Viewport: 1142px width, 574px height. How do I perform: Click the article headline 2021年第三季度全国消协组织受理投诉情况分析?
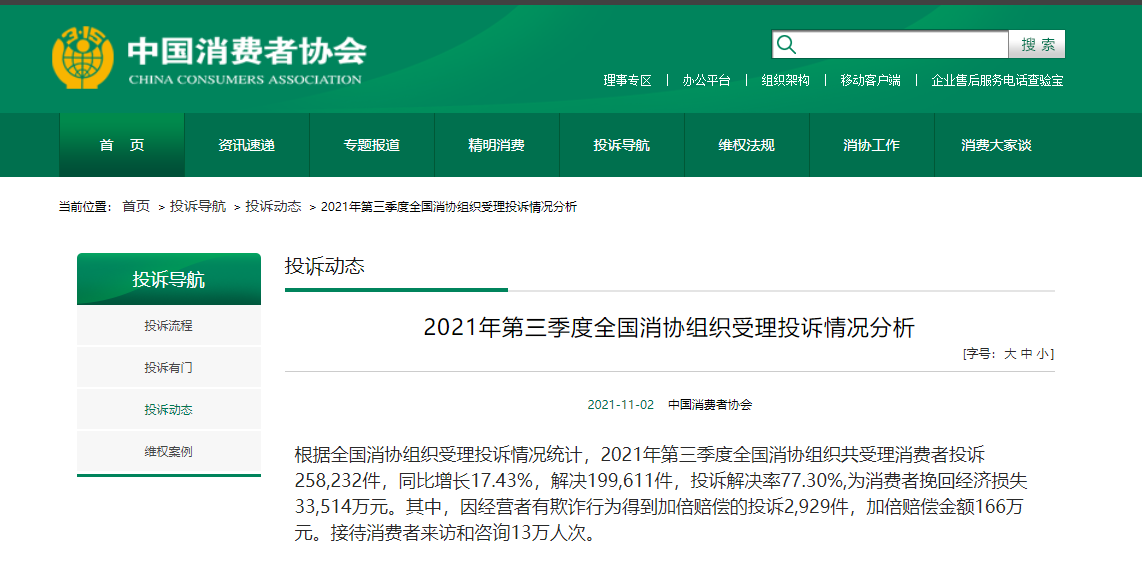pos(669,328)
